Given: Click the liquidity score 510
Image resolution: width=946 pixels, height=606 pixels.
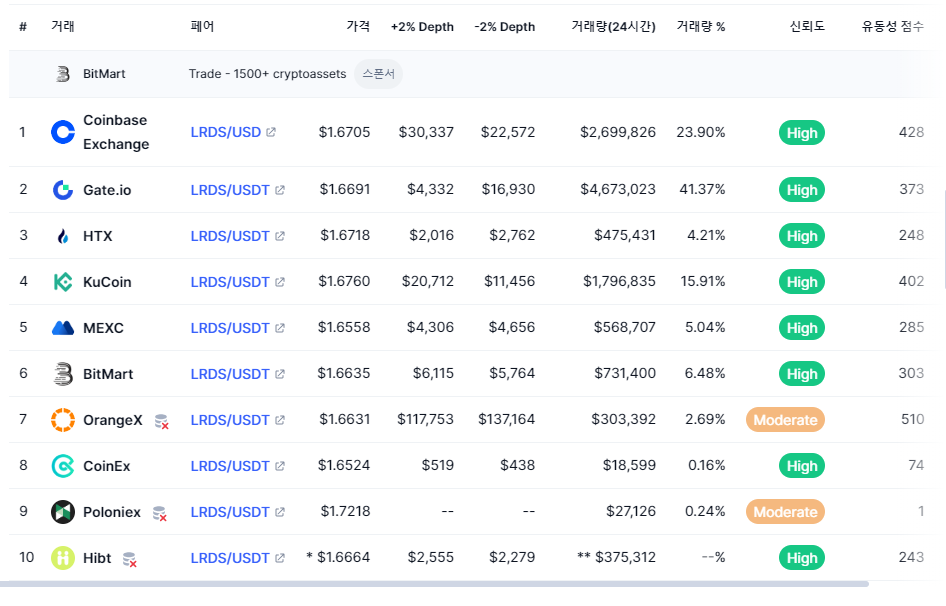Looking at the screenshot, I should [x=912, y=419].
